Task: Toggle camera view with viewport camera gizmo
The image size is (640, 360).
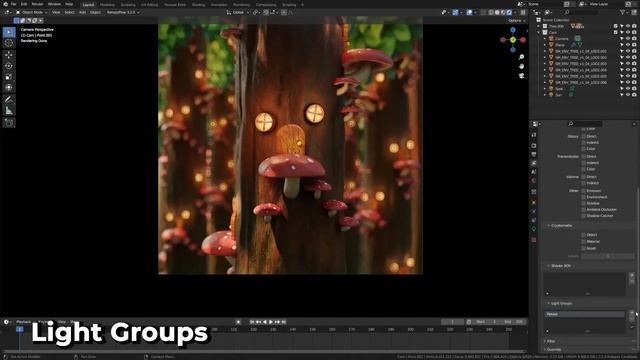Action: (521, 76)
